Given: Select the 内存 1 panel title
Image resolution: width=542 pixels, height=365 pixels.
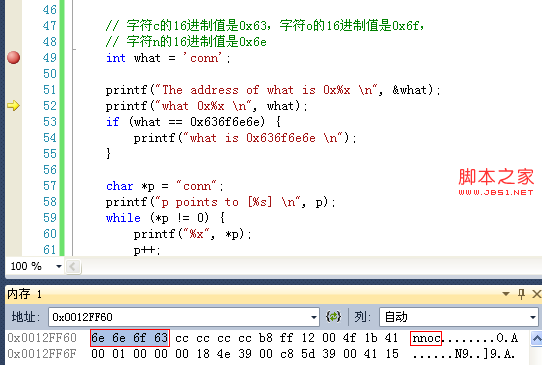Looking at the screenshot, I should click(x=25, y=294).
